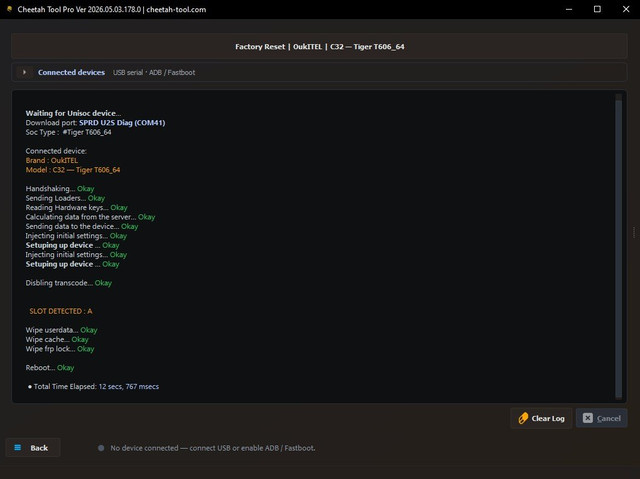Click 'SPRD U2S Diag (COM41)' port text
The image size is (640, 479).
122,122
